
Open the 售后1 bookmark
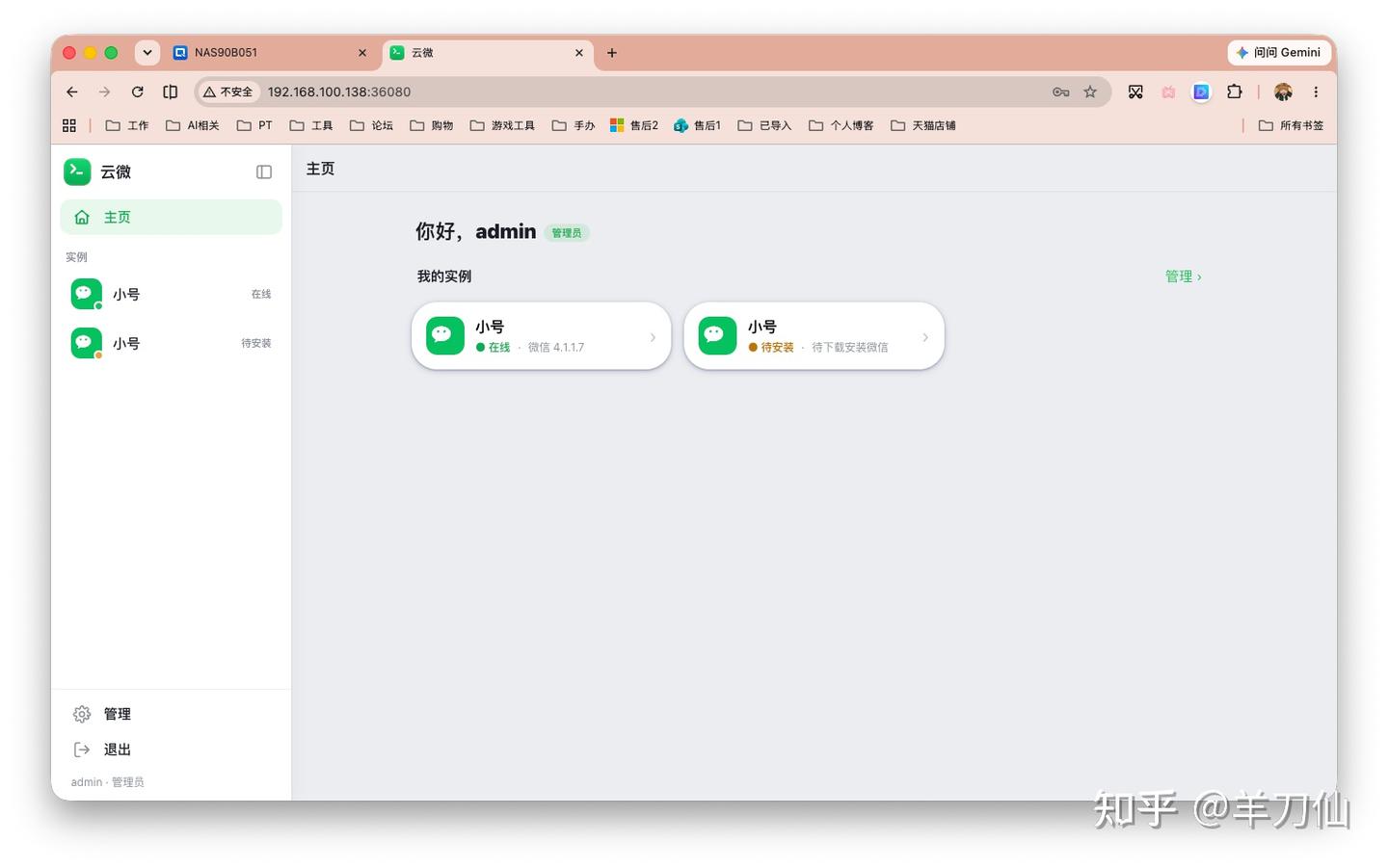click(697, 125)
